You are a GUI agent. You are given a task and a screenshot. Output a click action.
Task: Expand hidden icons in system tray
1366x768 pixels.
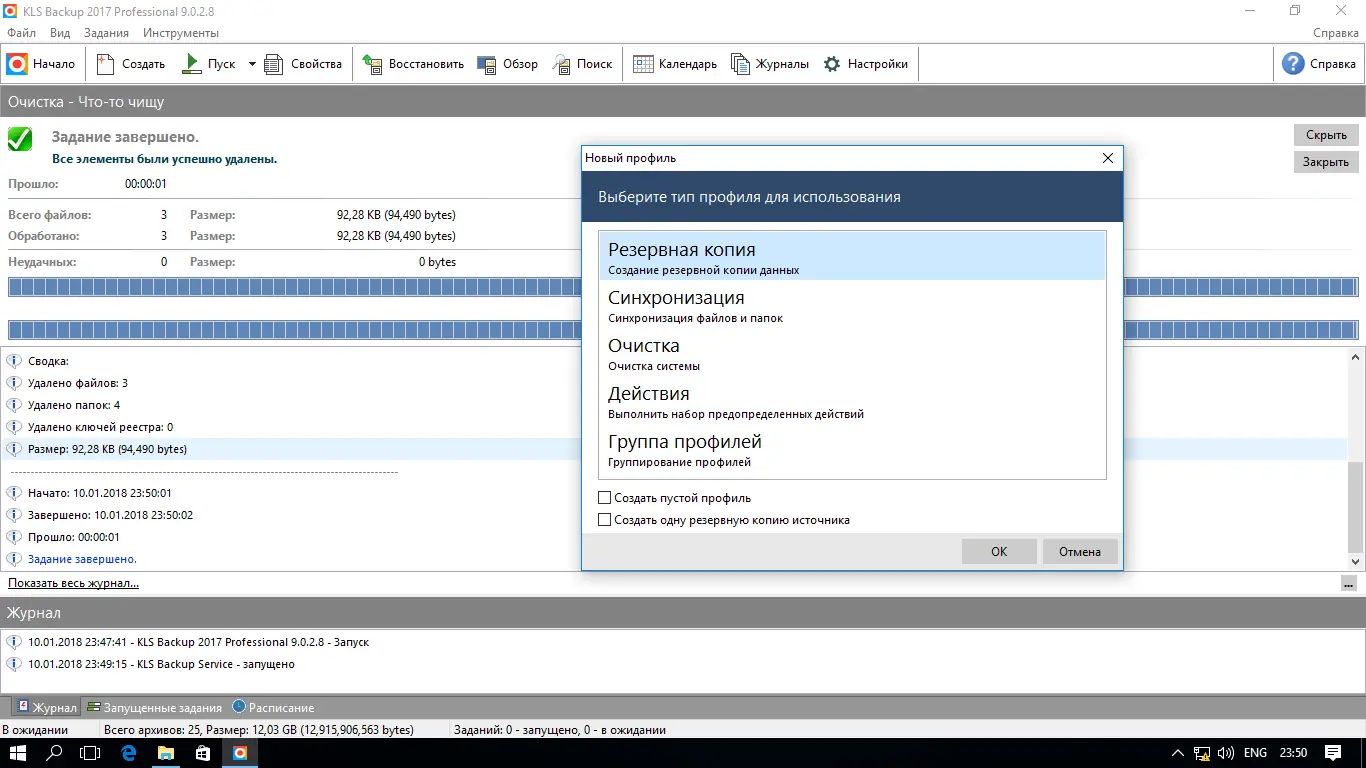pyautogui.click(x=1177, y=751)
